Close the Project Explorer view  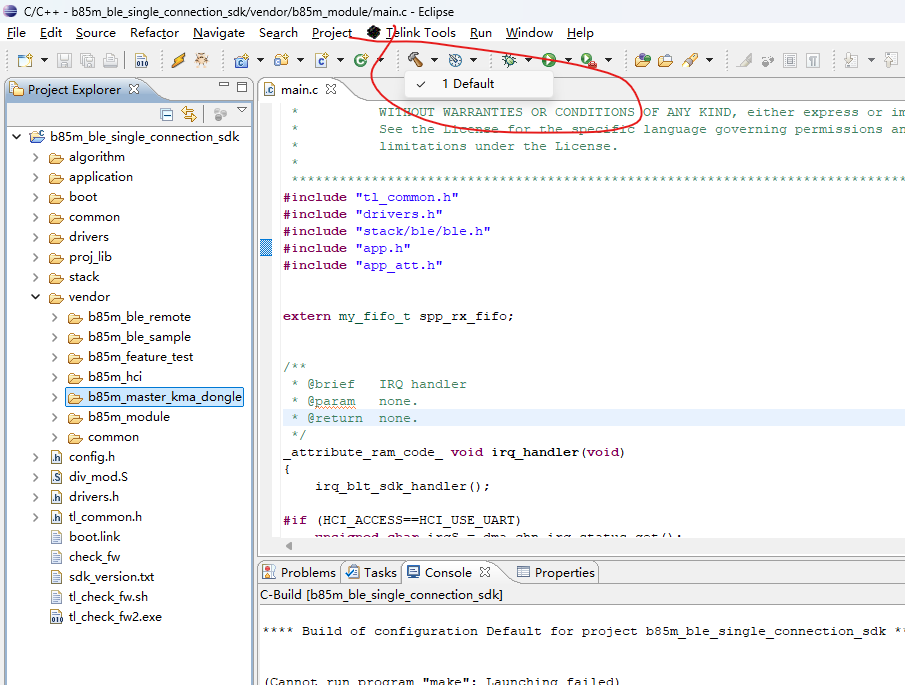[x=134, y=89]
